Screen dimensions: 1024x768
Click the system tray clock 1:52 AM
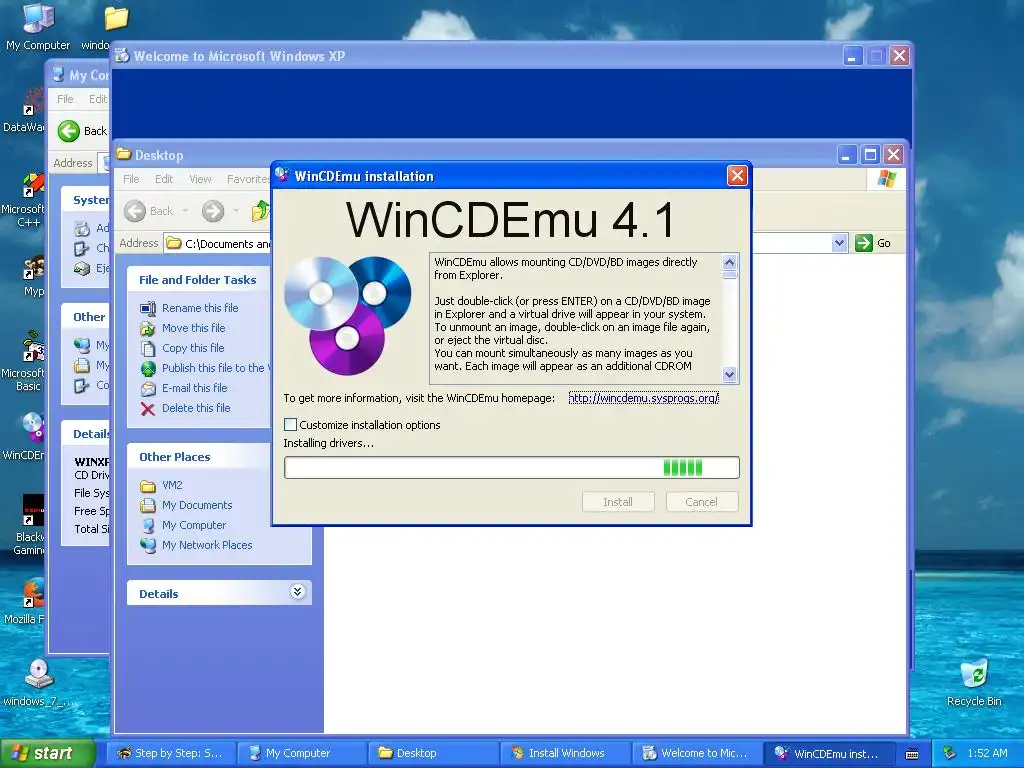click(987, 753)
